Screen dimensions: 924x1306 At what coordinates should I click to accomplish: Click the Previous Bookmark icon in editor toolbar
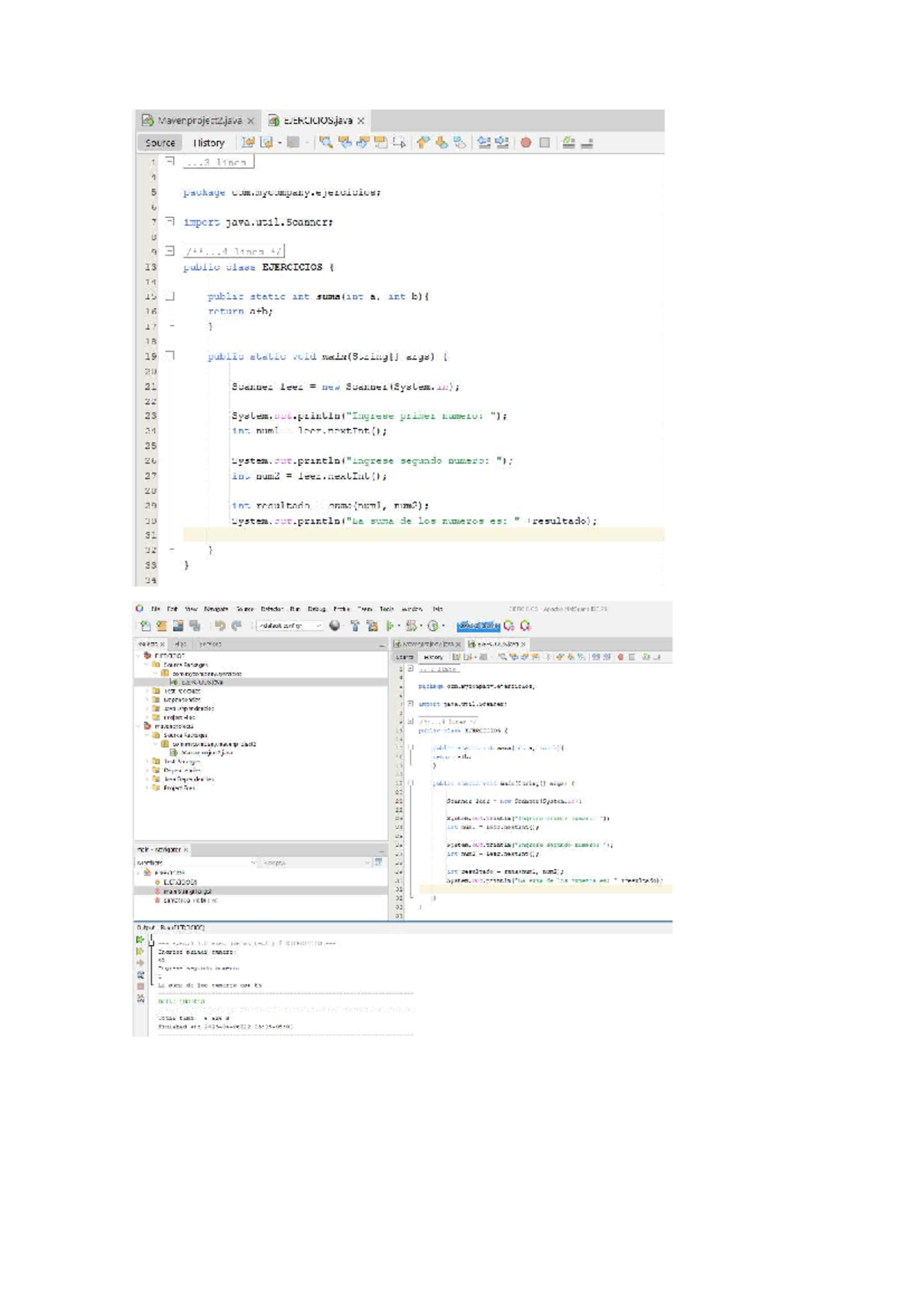423,142
